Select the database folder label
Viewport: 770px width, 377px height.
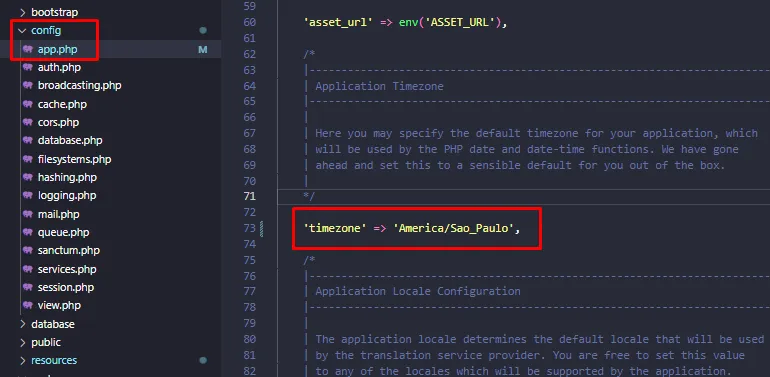coord(53,324)
